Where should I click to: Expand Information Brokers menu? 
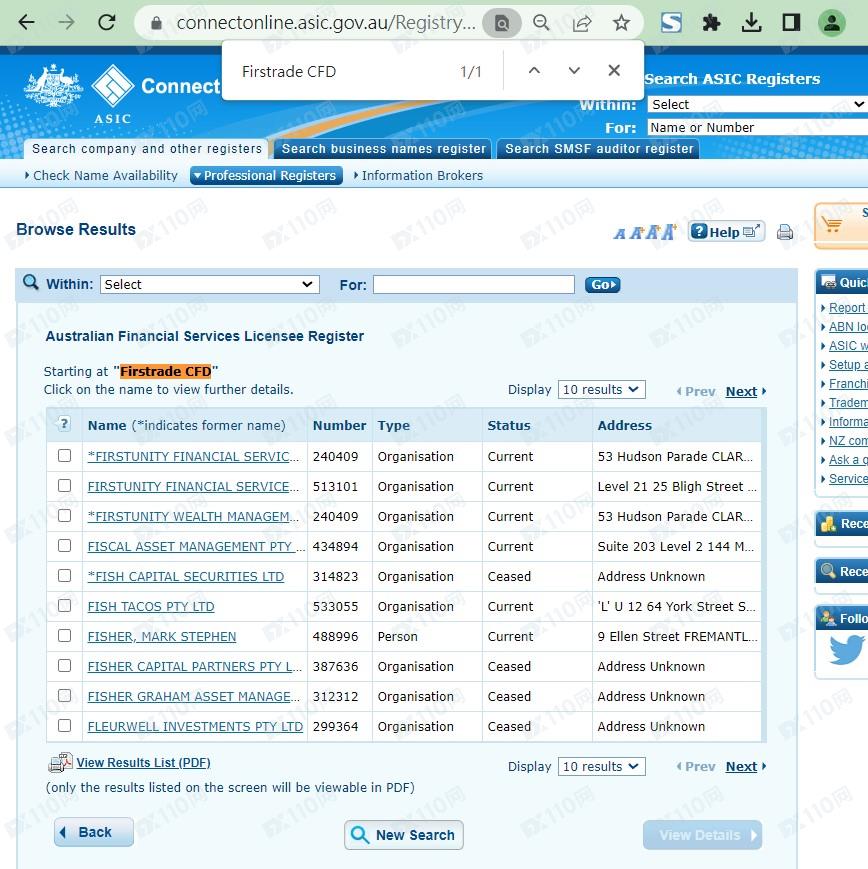point(418,175)
